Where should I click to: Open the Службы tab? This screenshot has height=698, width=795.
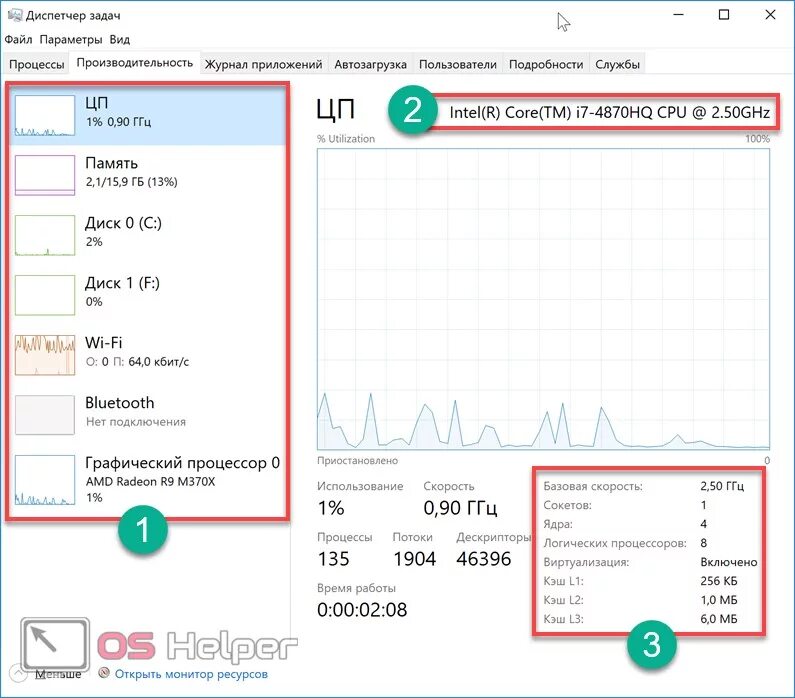point(617,64)
